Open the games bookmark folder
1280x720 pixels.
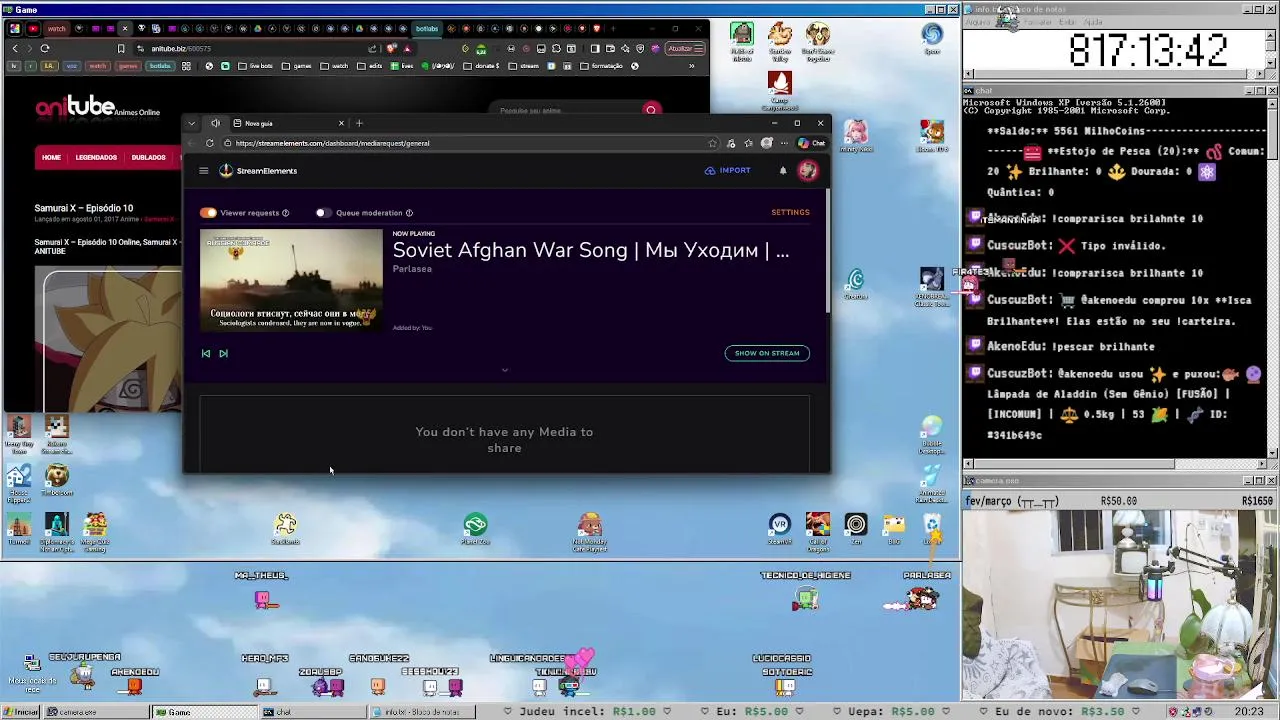[297, 66]
